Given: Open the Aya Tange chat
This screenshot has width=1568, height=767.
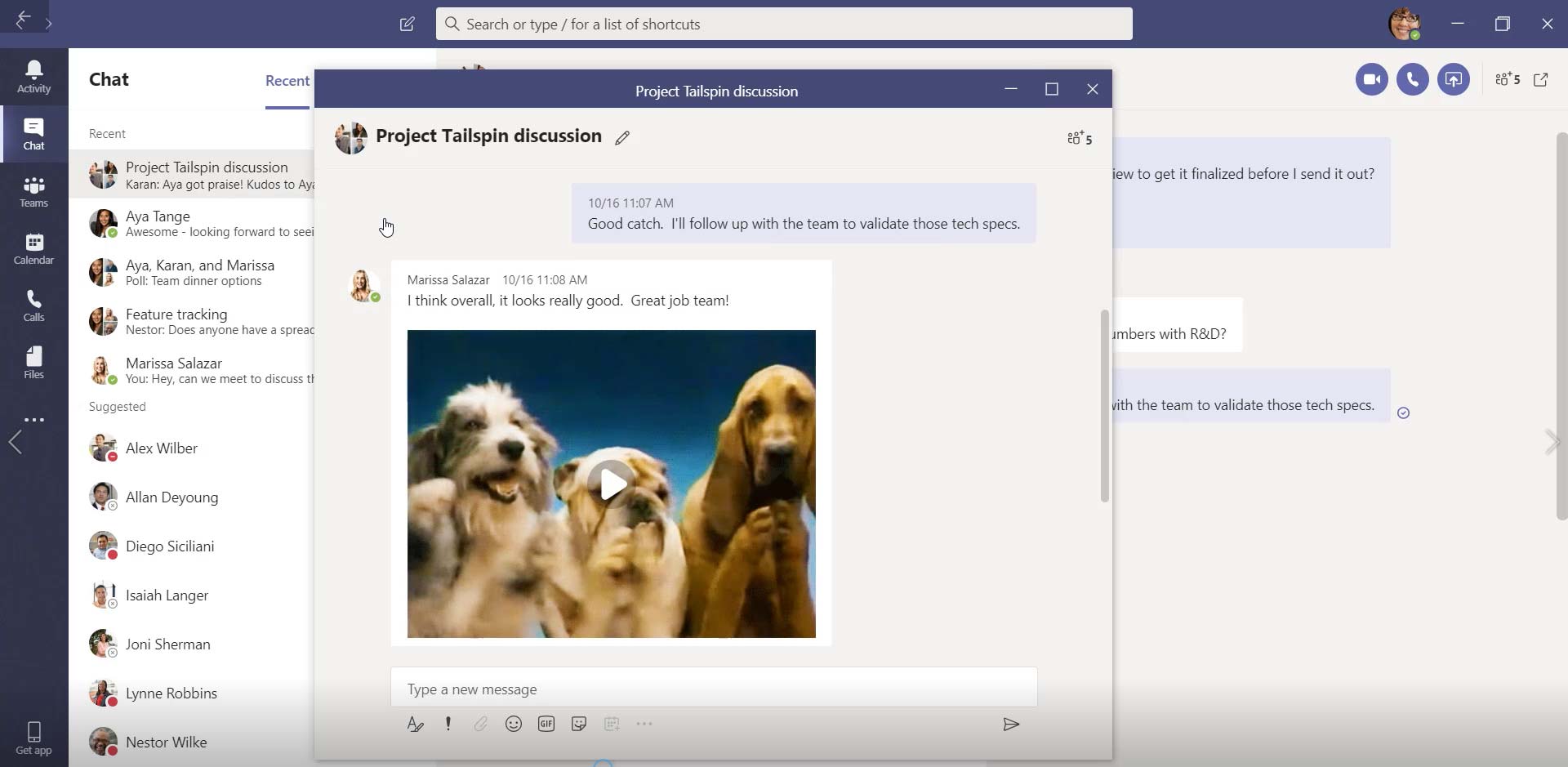Looking at the screenshot, I should point(192,223).
